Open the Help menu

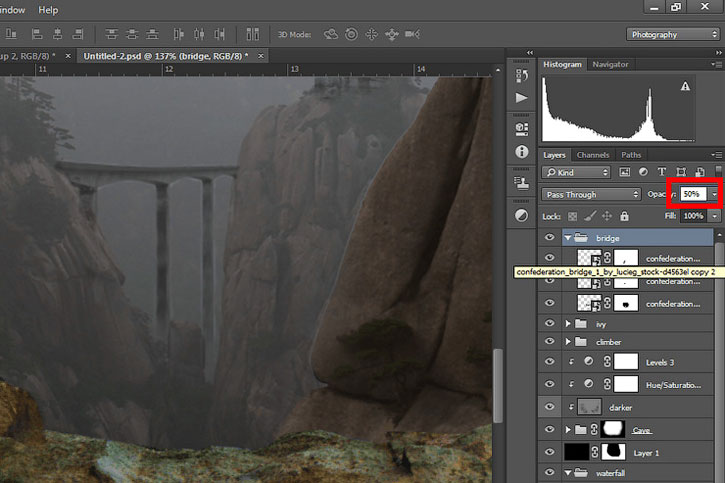[48, 10]
